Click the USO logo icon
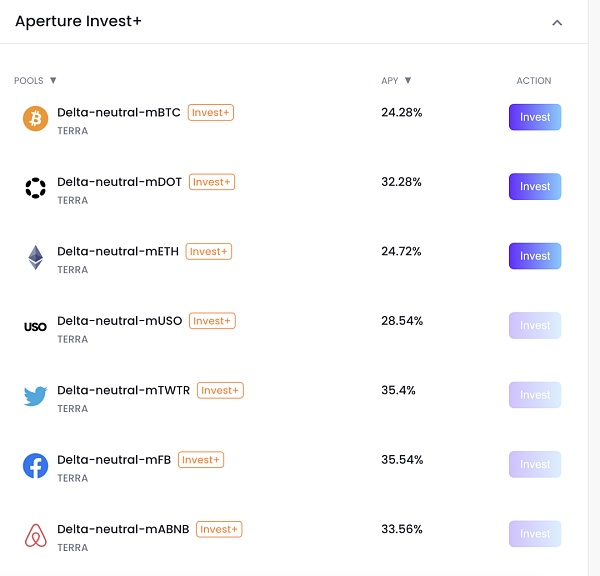 pos(35,327)
